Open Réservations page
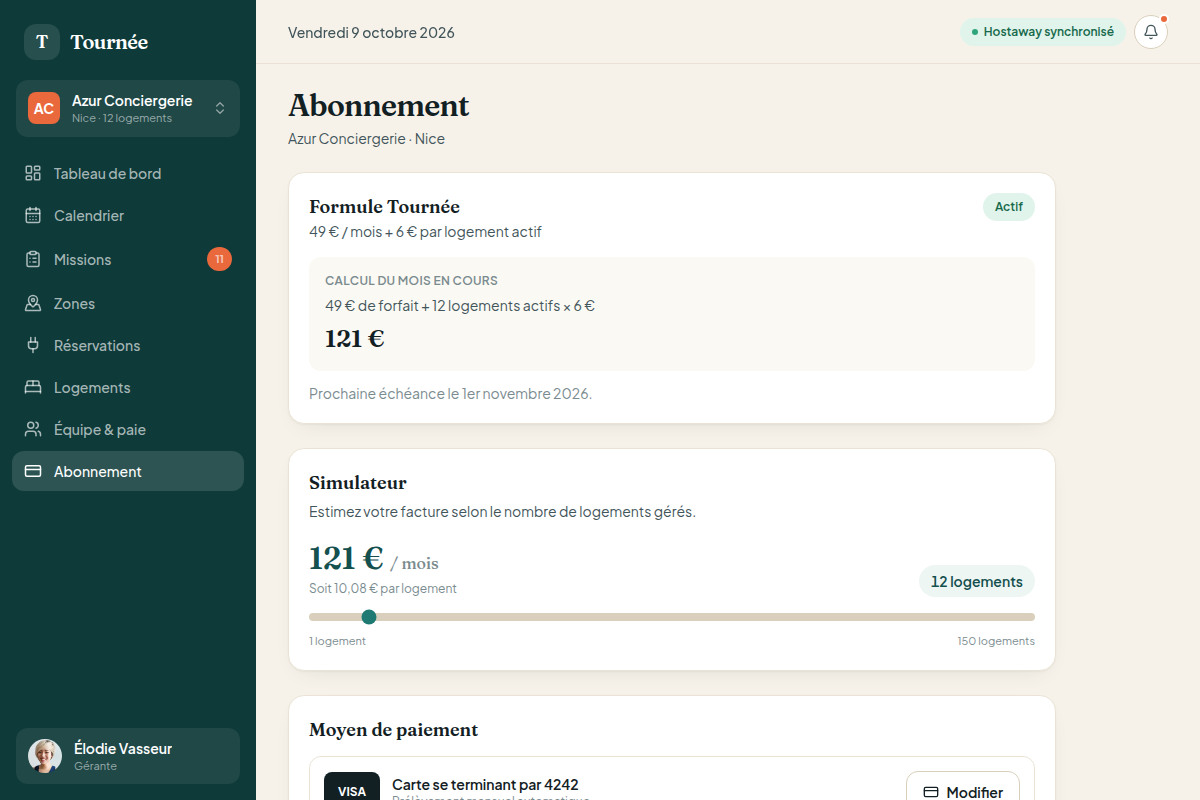The height and width of the screenshot is (800, 1200). [128, 345]
